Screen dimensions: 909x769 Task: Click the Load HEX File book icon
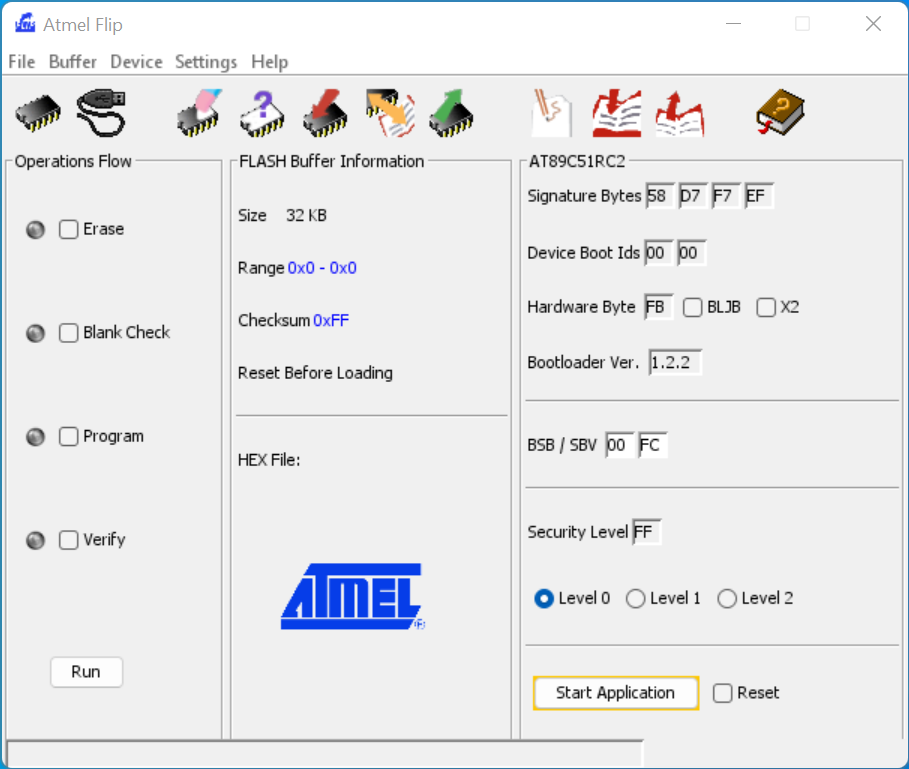617,112
